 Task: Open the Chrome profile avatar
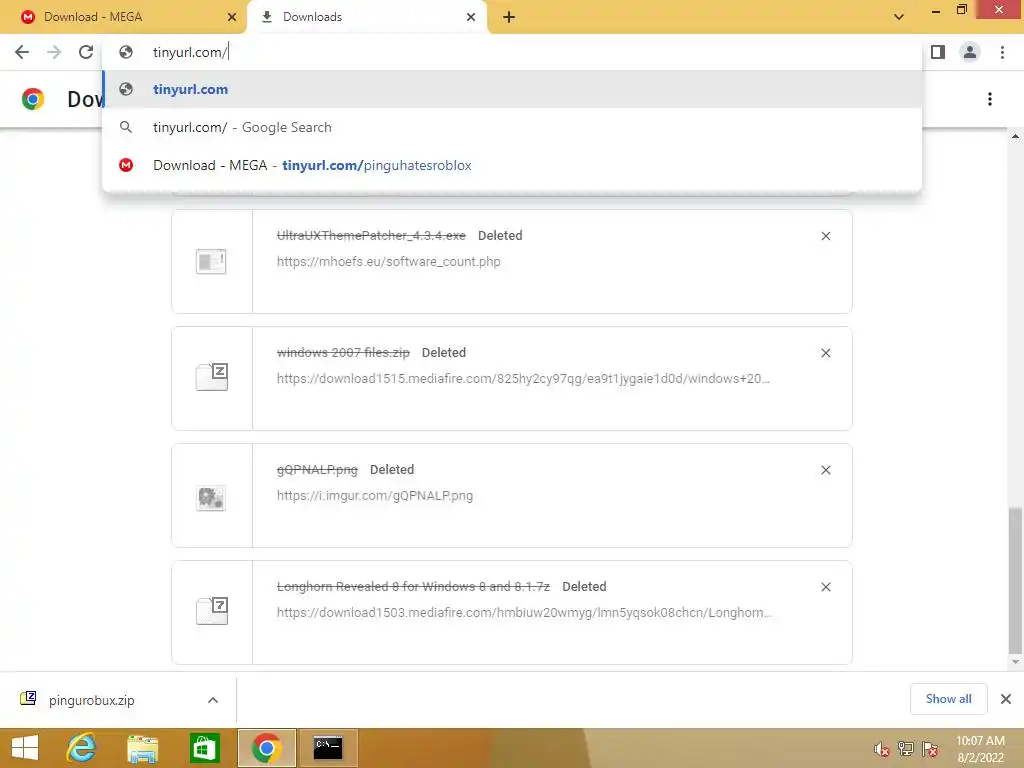(970, 52)
